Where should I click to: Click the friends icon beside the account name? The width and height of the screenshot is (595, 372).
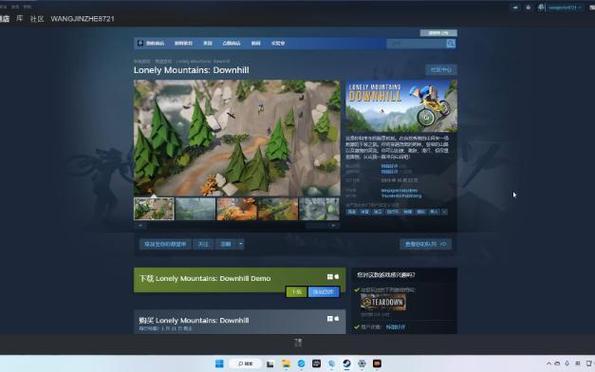point(541,7)
